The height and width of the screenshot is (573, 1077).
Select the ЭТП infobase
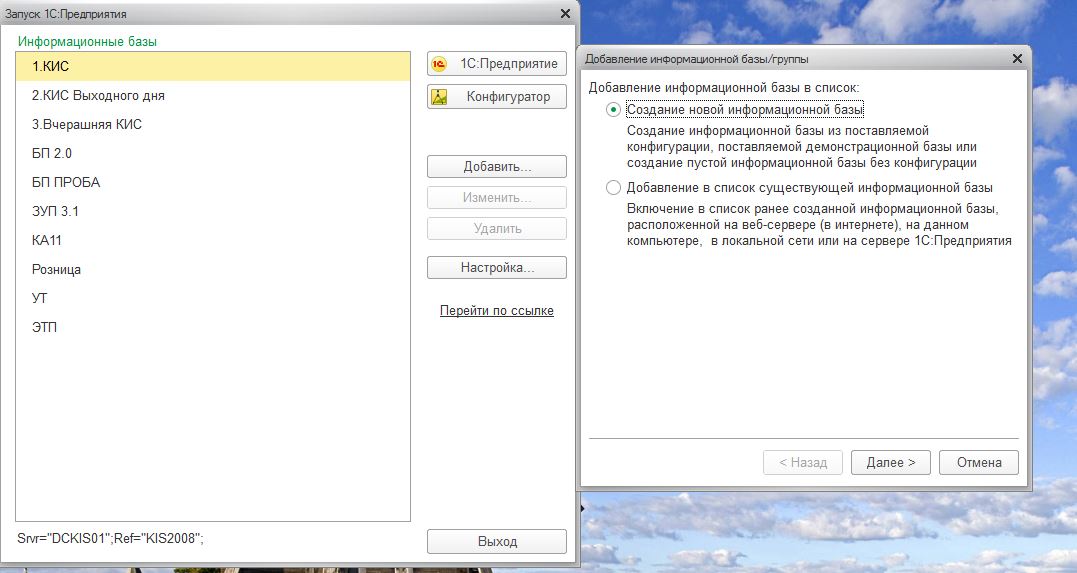point(213,327)
